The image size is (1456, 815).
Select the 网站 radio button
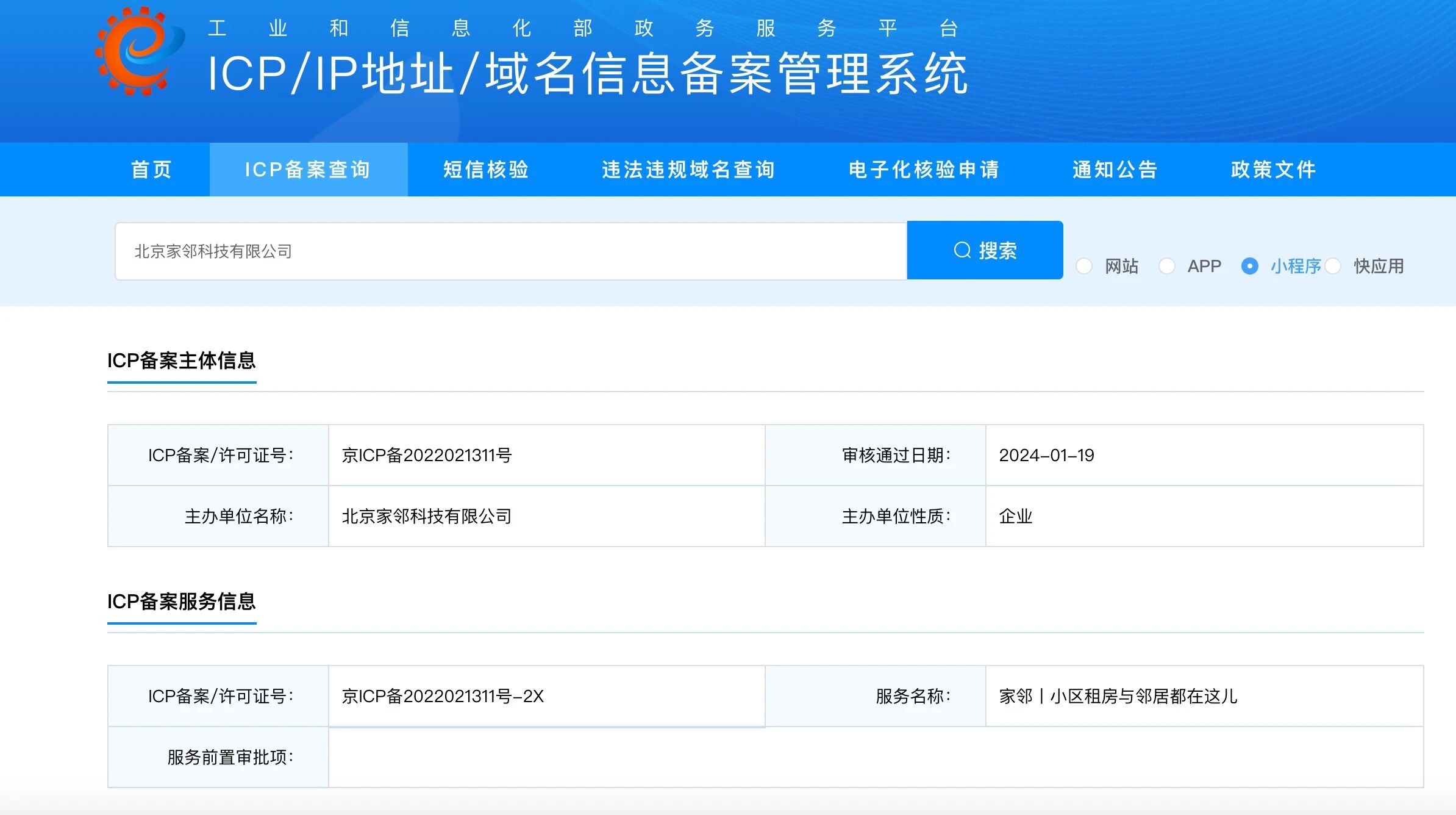tap(1084, 266)
